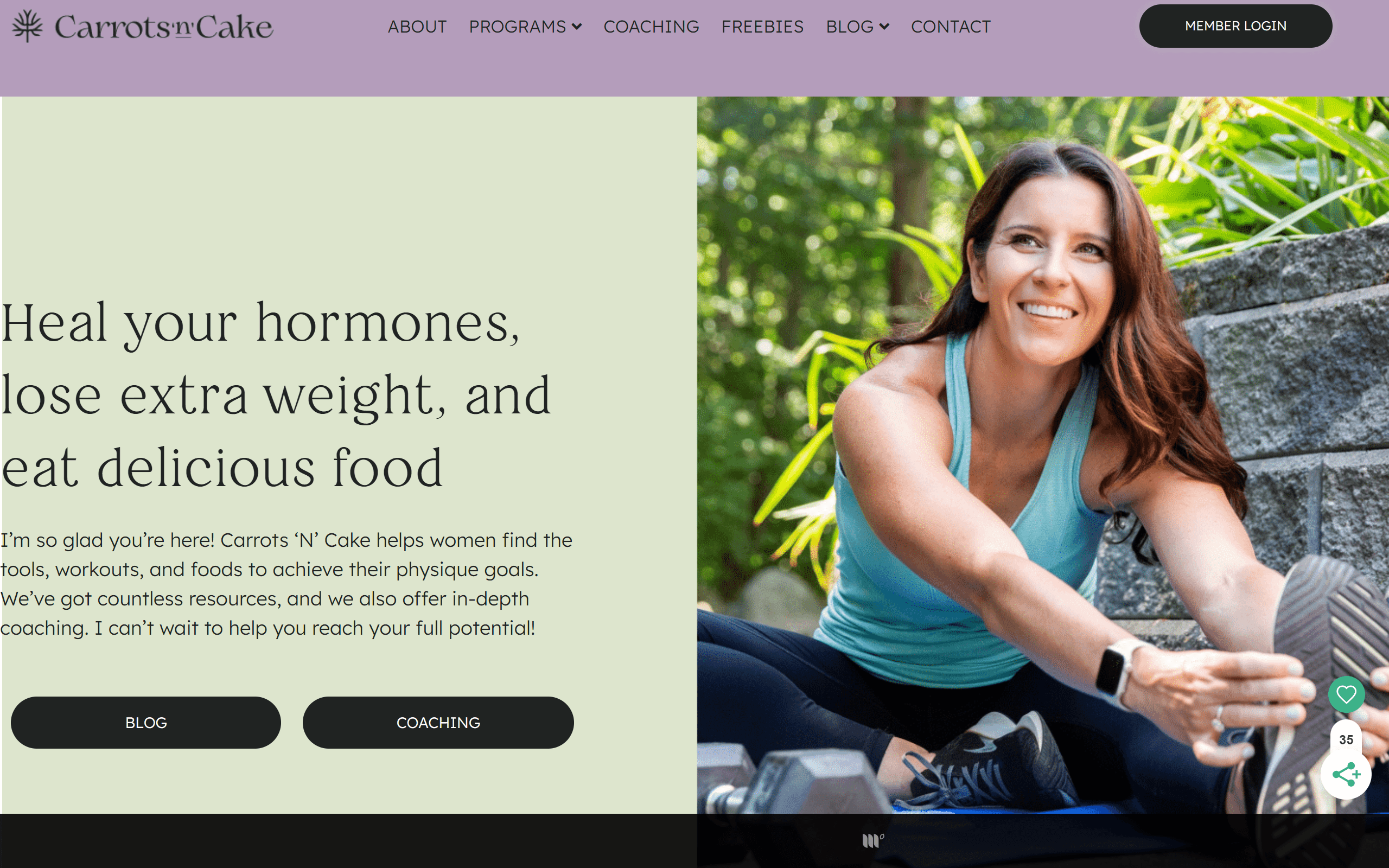
Task: Open the About menu item
Action: [x=417, y=27]
